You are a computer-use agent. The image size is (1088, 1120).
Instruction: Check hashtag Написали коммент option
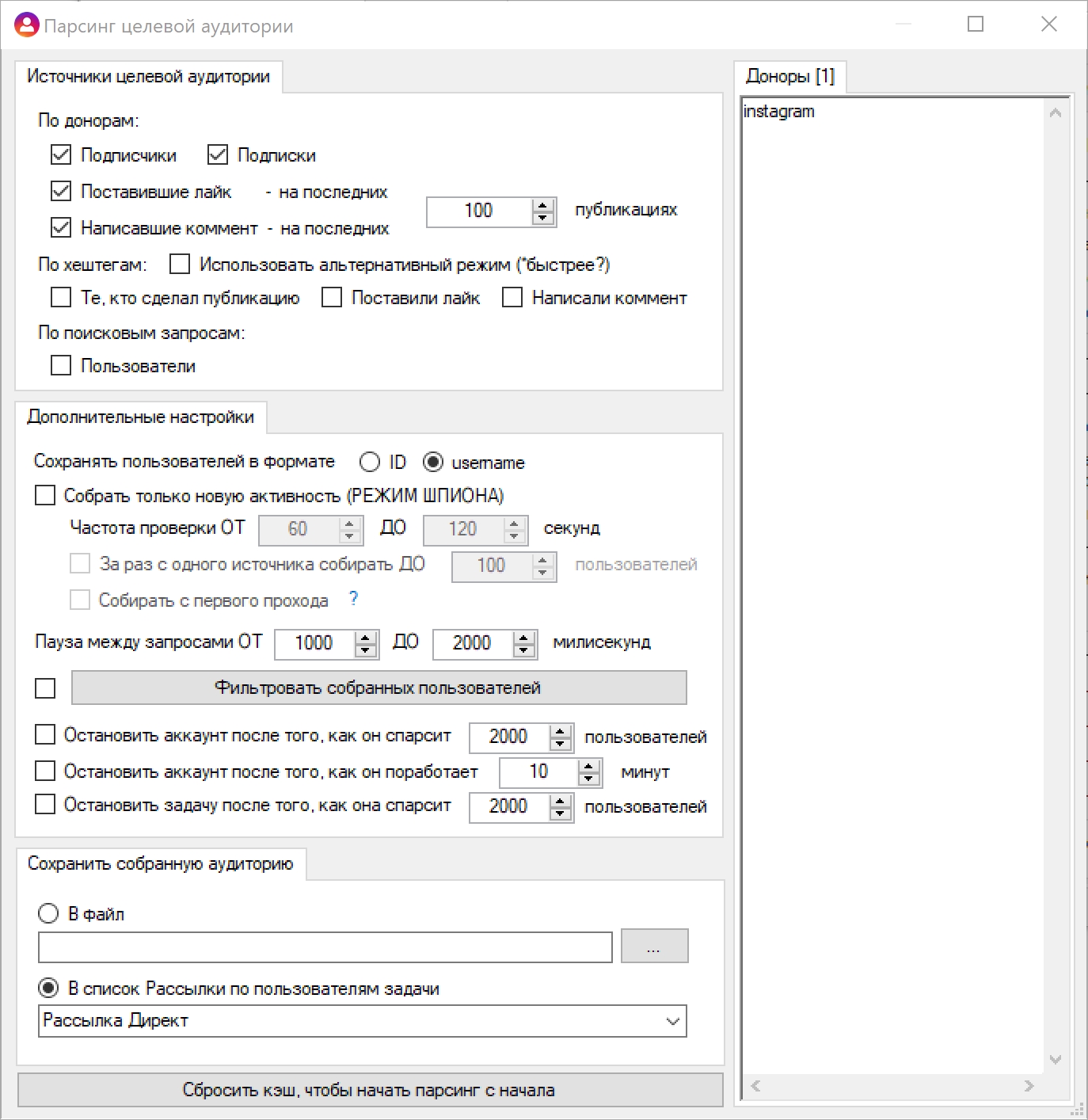click(x=512, y=297)
